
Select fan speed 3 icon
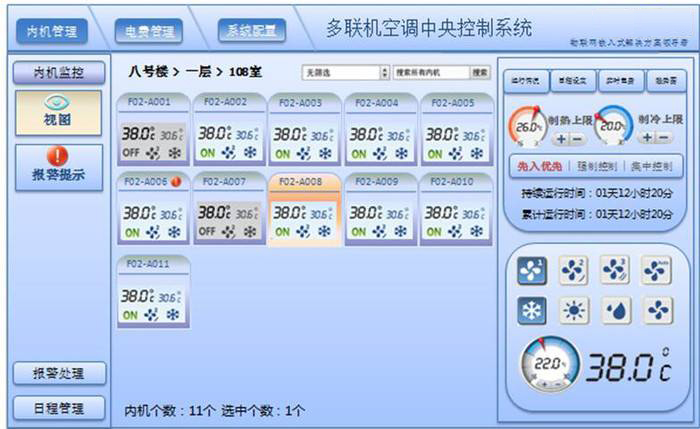coord(615,270)
